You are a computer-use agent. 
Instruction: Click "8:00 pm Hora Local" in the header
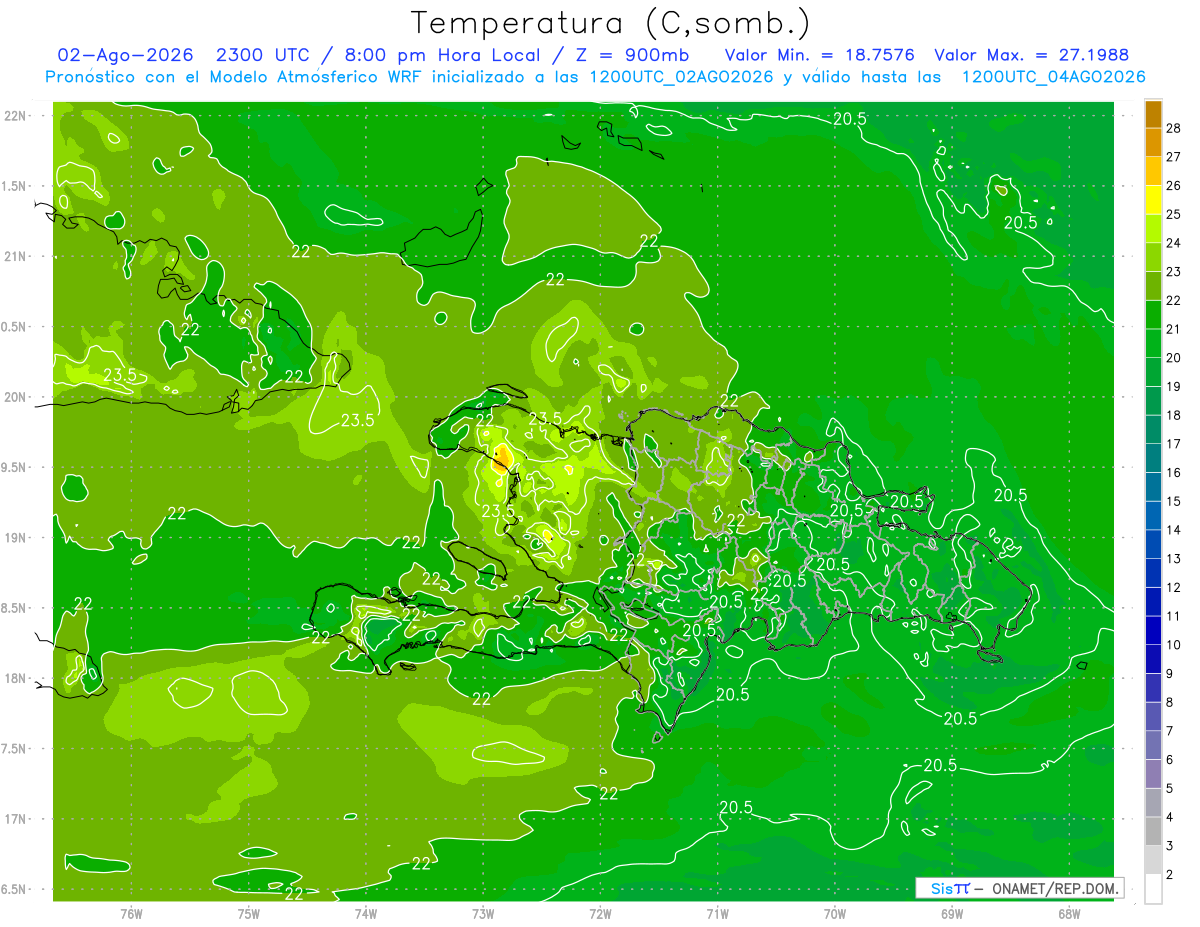[x=444, y=56]
